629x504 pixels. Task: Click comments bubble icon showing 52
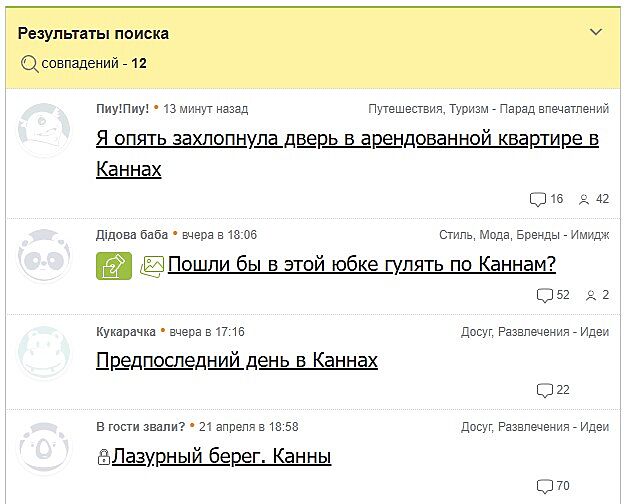544,295
